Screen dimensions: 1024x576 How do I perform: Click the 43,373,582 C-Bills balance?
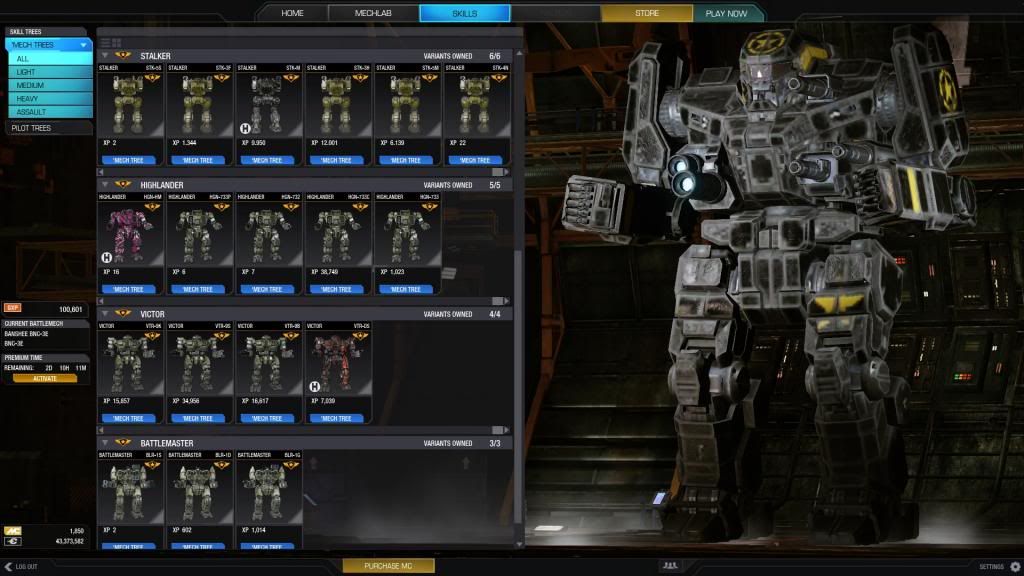tap(69, 541)
